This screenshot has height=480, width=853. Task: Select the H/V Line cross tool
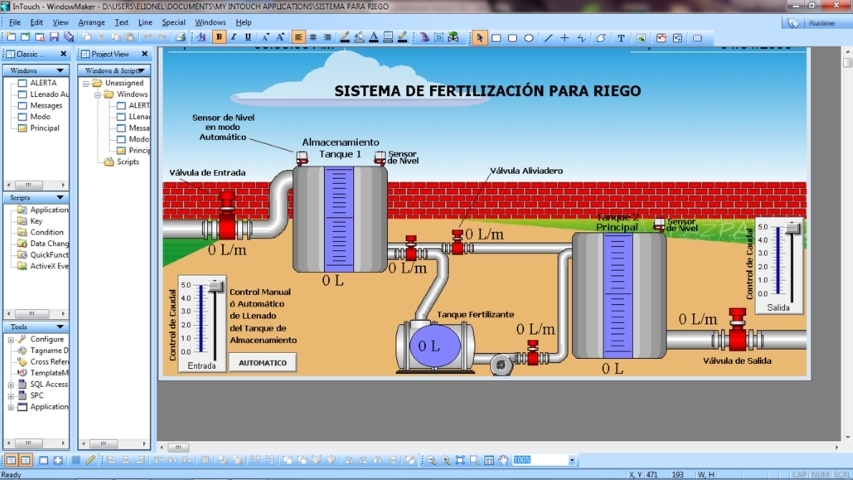coord(565,38)
